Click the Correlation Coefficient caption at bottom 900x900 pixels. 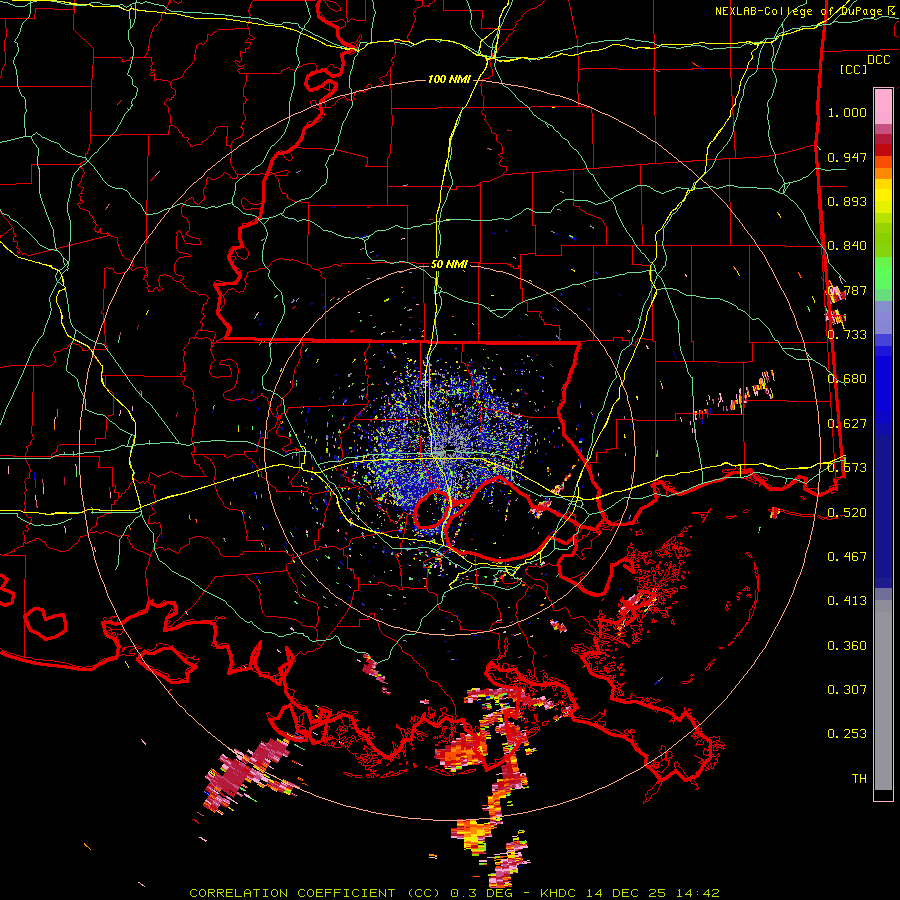click(454, 893)
